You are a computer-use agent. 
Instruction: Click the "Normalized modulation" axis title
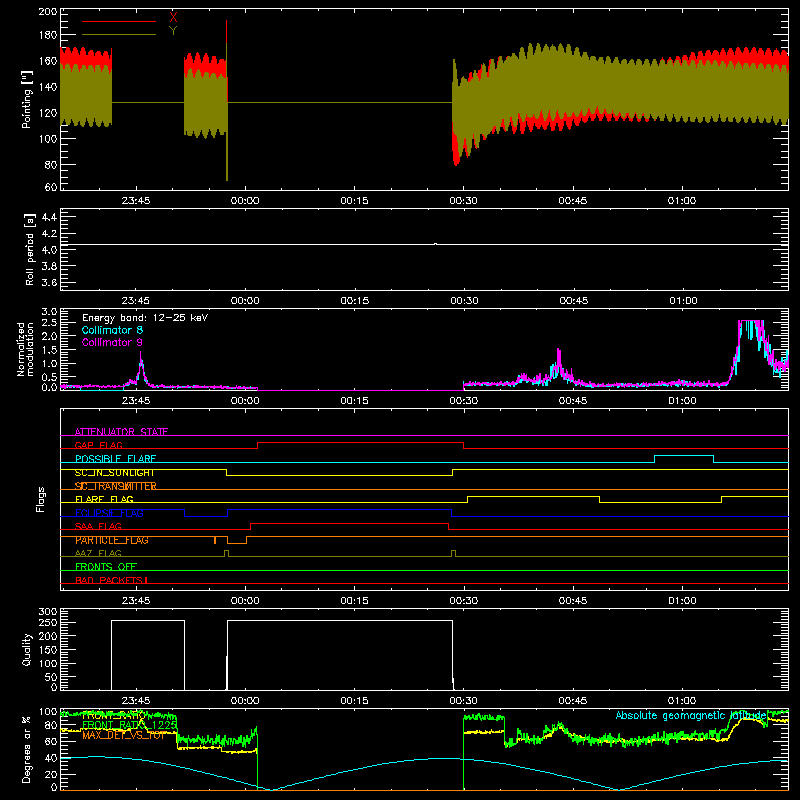[26, 349]
